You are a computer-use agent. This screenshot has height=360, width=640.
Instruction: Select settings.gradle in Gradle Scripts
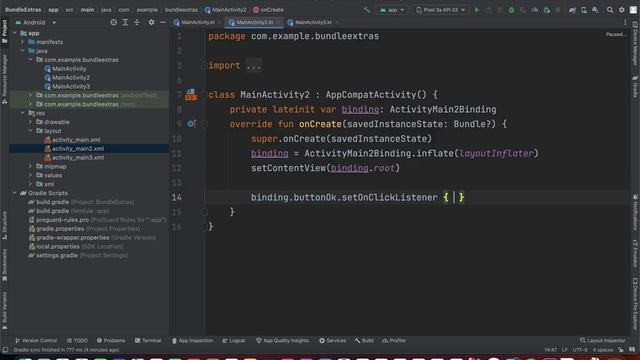click(x=57, y=255)
